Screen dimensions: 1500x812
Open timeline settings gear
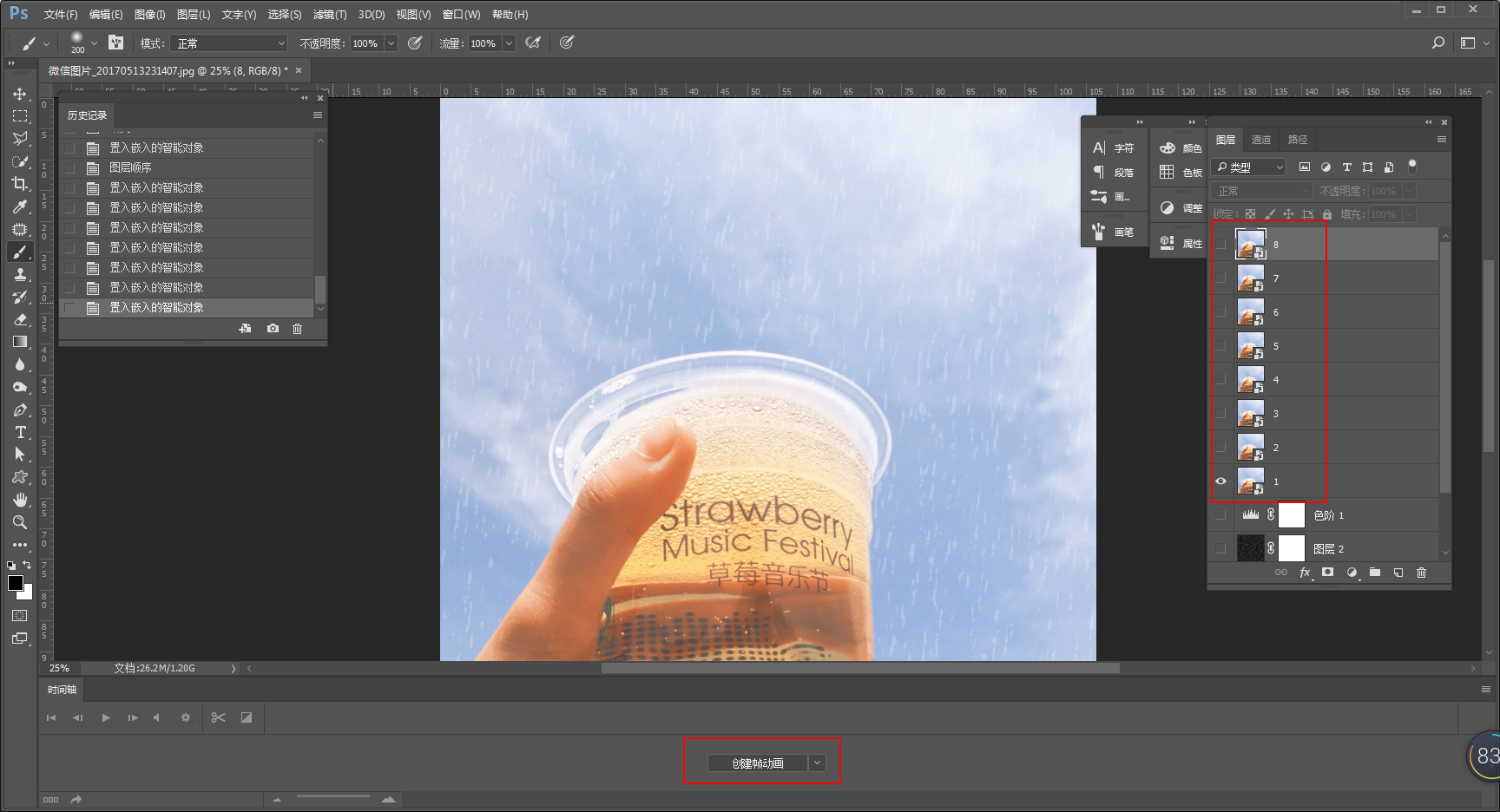pyautogui.click(x=185, y=717)
